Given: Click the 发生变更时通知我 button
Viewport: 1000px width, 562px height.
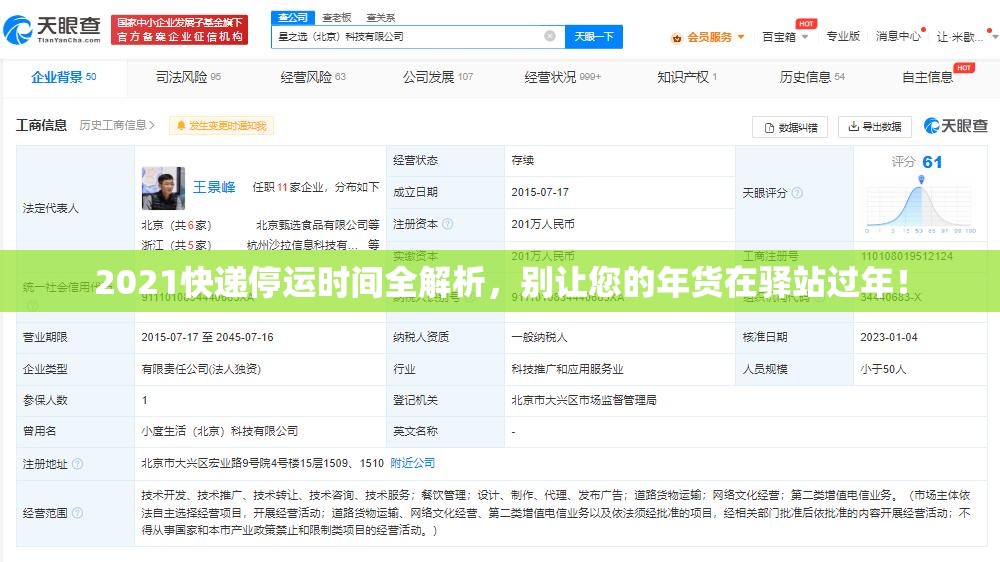Looking at the screenshot, I should (x=221, y=126).
